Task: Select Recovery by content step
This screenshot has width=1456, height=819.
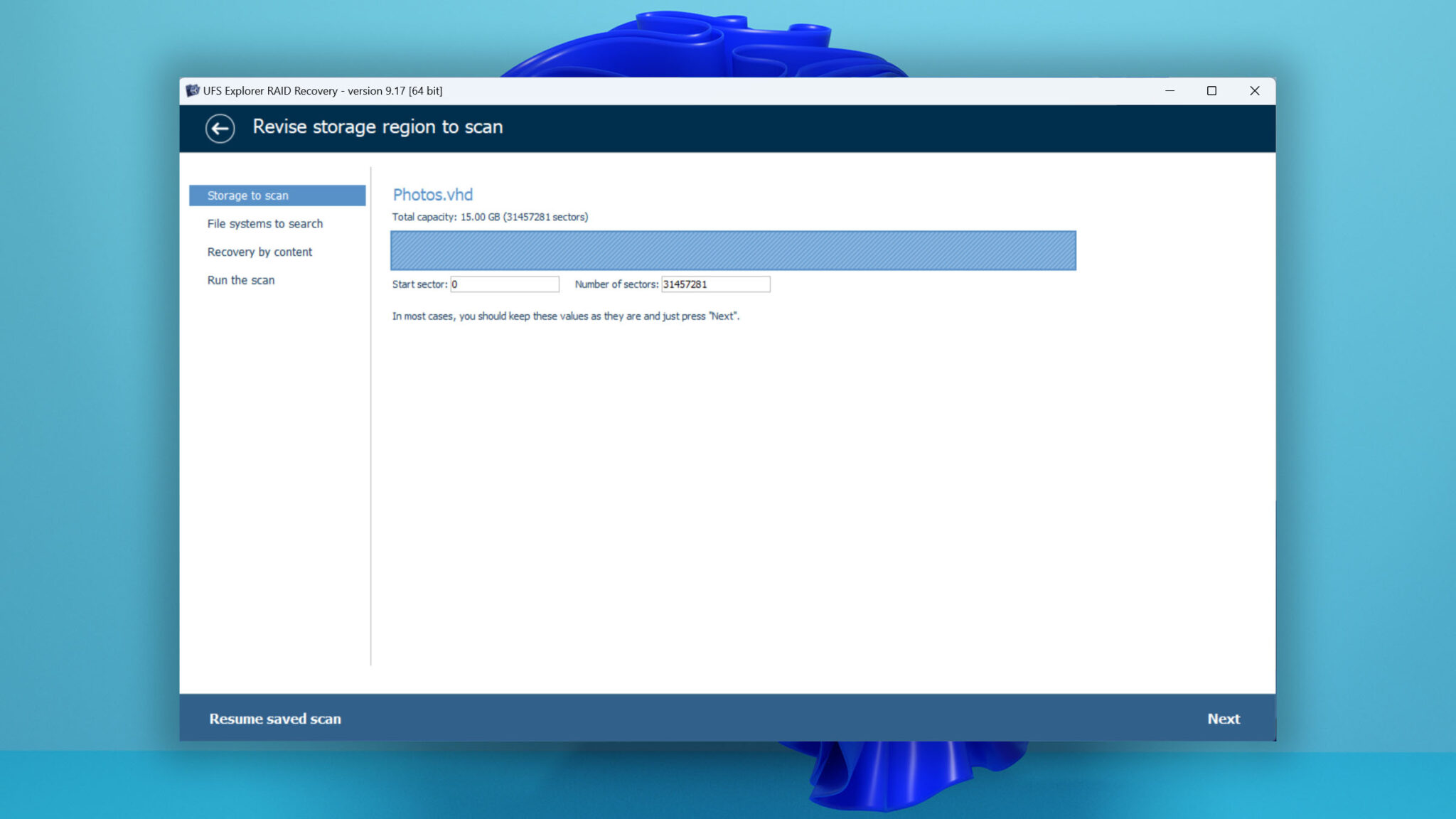Action: coord(259,252)
